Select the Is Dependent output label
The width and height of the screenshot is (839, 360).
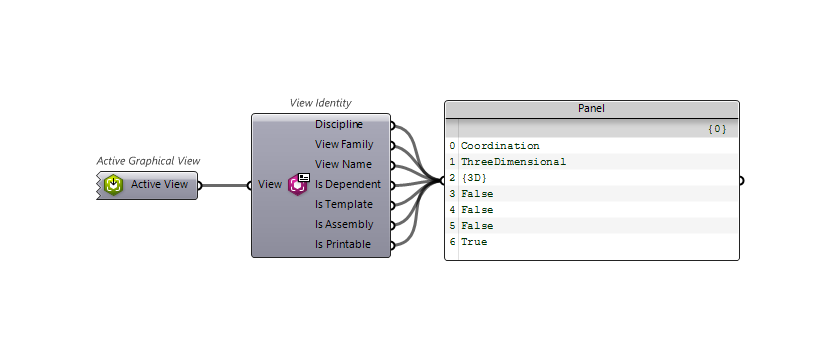pos(348,184)
